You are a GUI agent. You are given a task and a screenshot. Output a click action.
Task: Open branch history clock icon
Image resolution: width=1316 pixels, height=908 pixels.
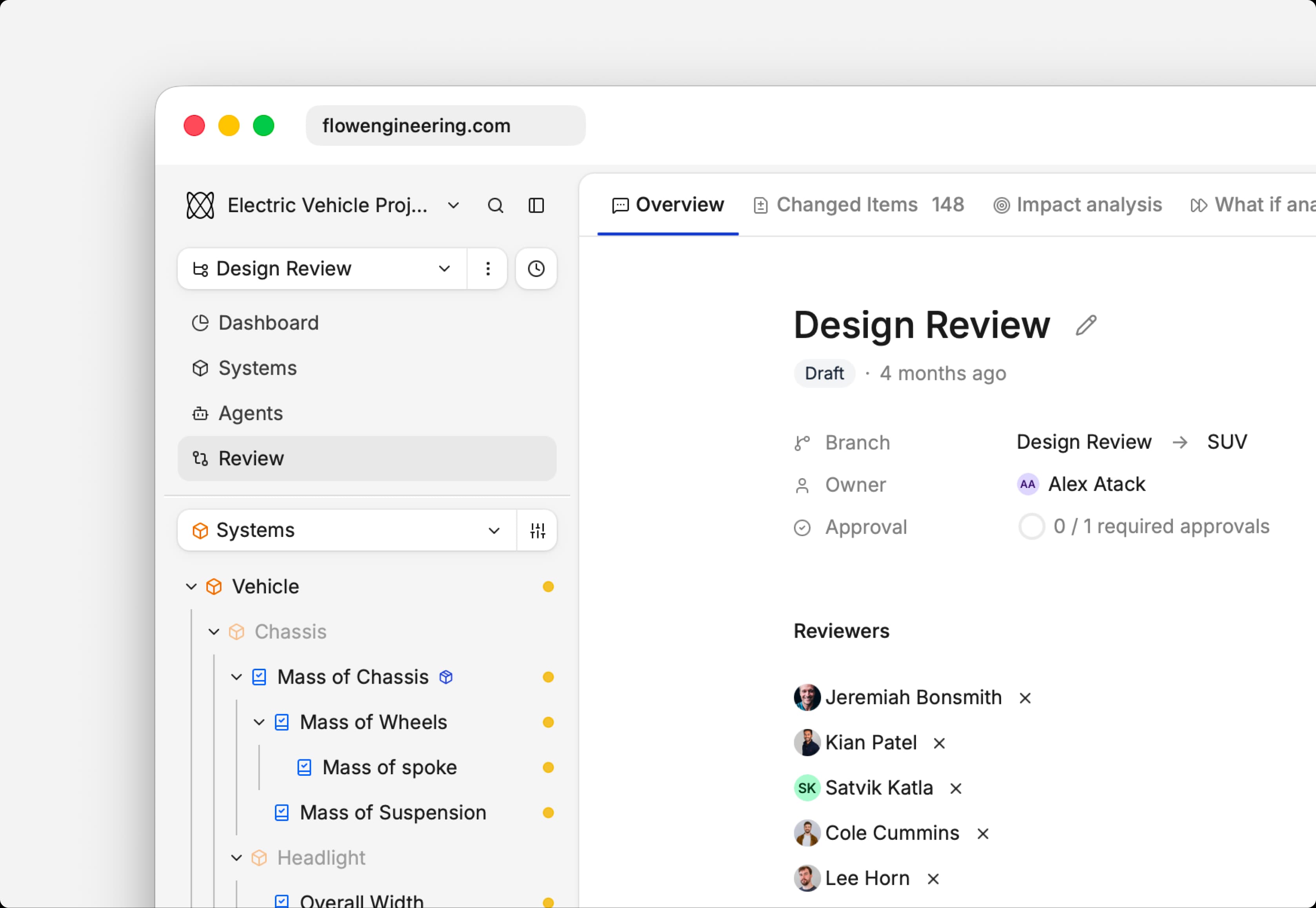(536, 269)
